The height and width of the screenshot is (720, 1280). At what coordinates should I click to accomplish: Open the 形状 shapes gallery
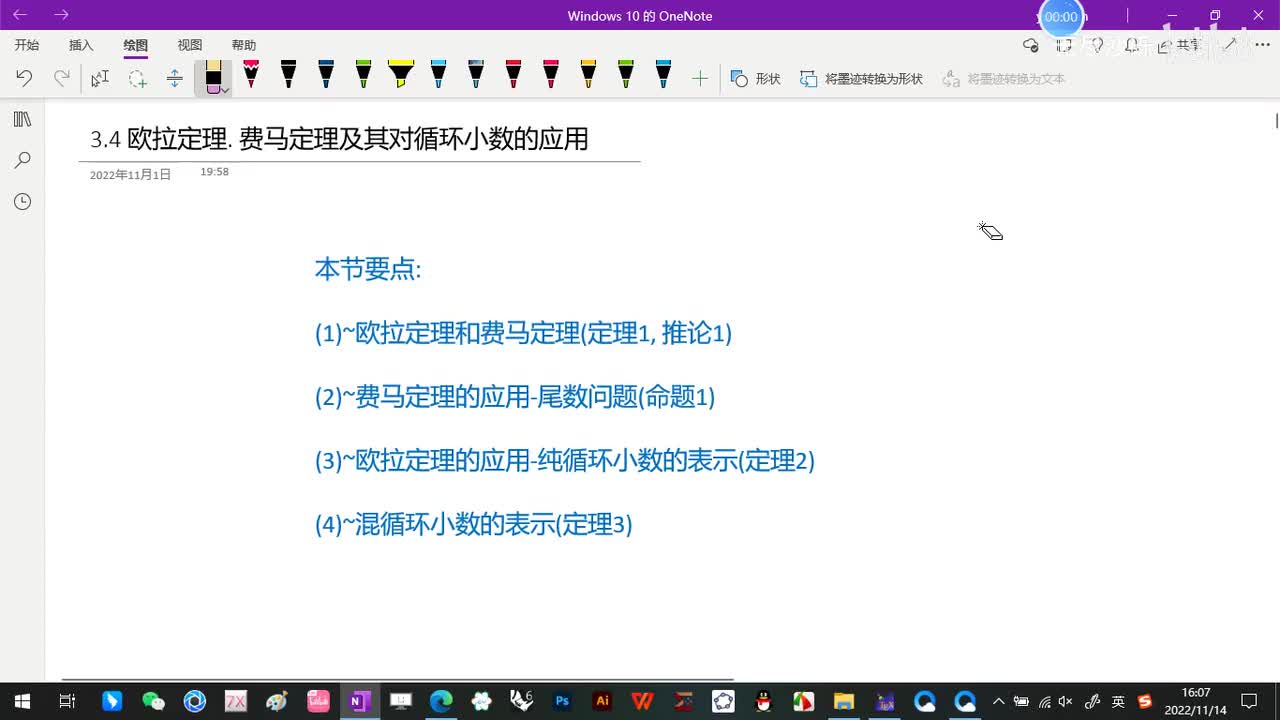(x=756, y=78)
